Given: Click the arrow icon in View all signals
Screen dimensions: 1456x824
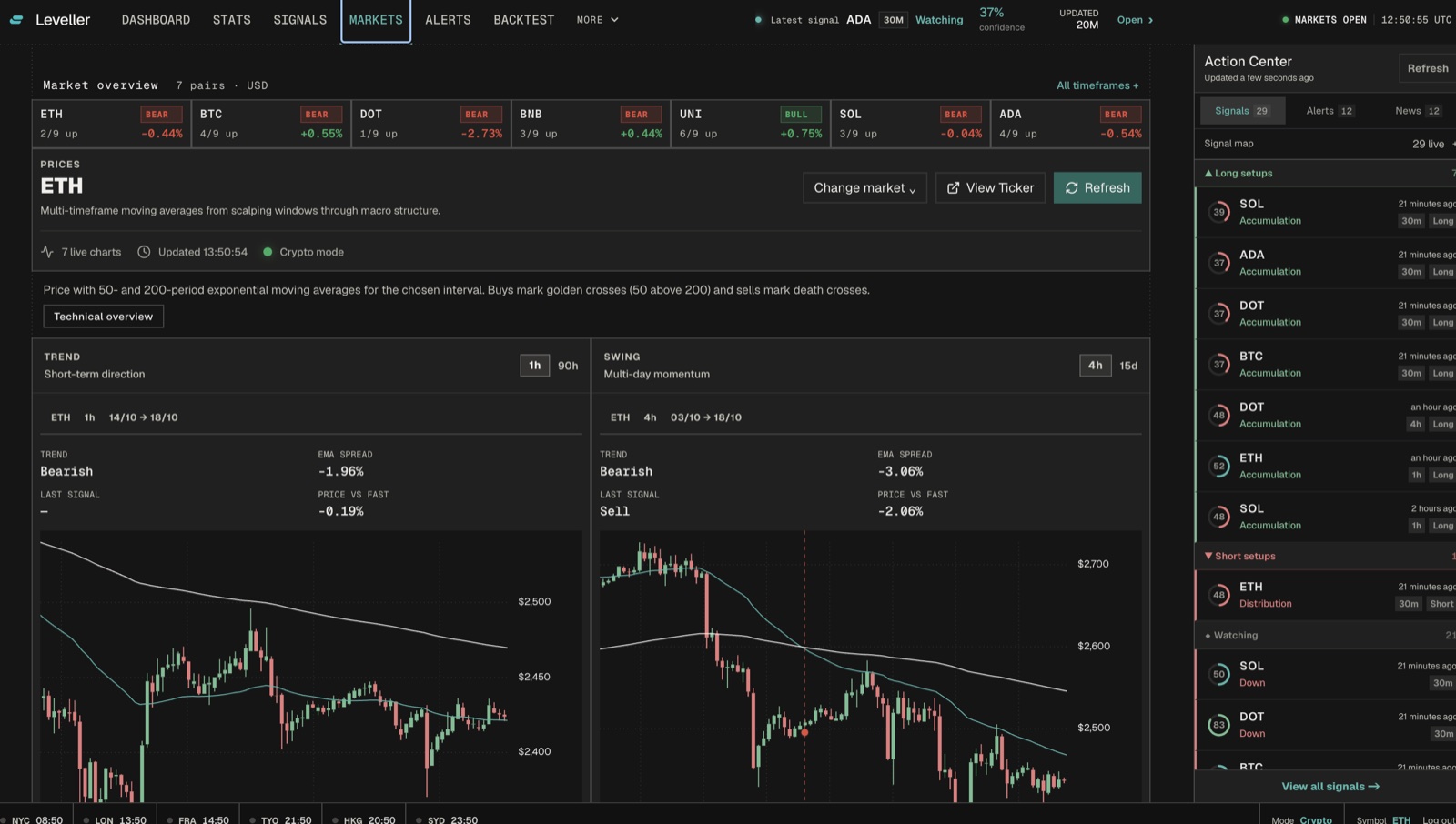Looking at the screenshot, I should (1374, 787).
